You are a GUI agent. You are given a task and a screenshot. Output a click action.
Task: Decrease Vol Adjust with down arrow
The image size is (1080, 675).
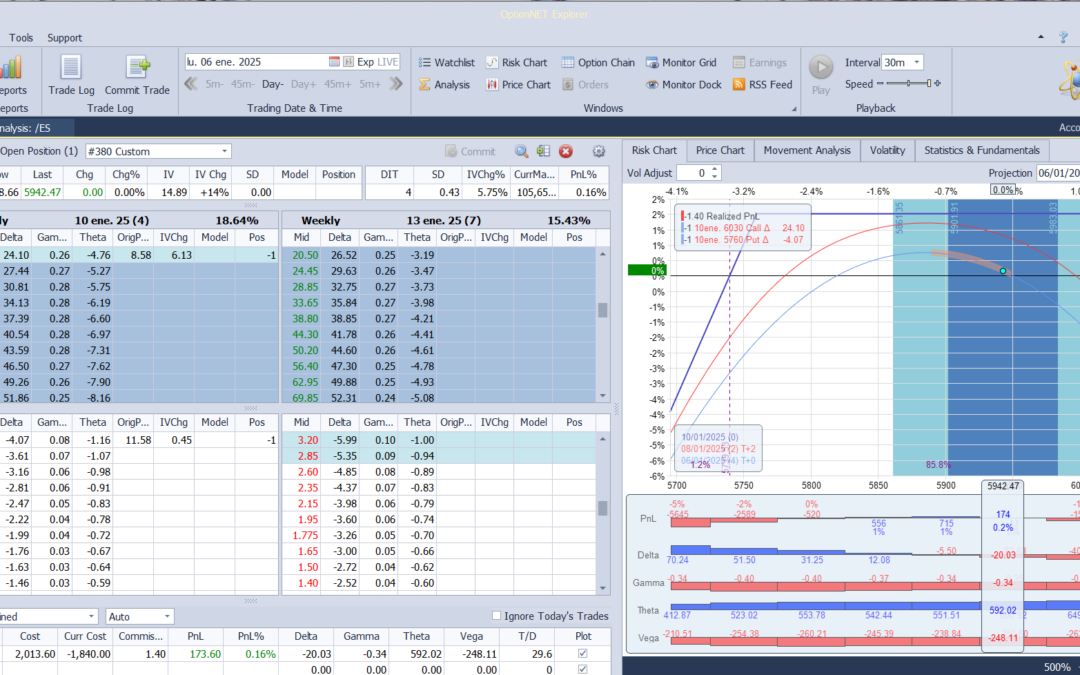pos(715,177)
